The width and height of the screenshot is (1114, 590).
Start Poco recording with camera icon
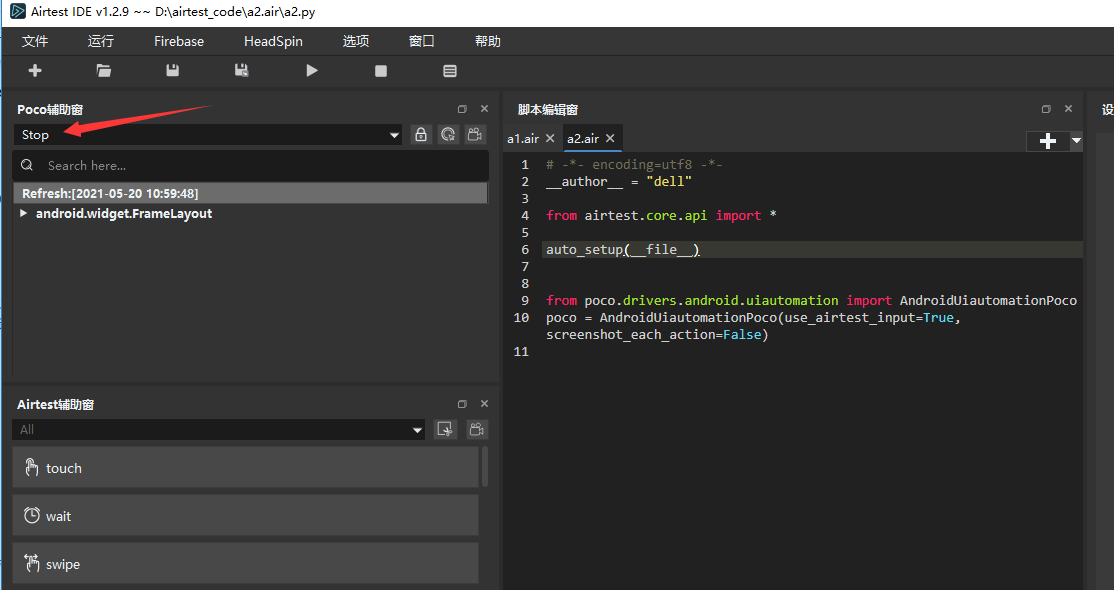(x=475, y=134)
